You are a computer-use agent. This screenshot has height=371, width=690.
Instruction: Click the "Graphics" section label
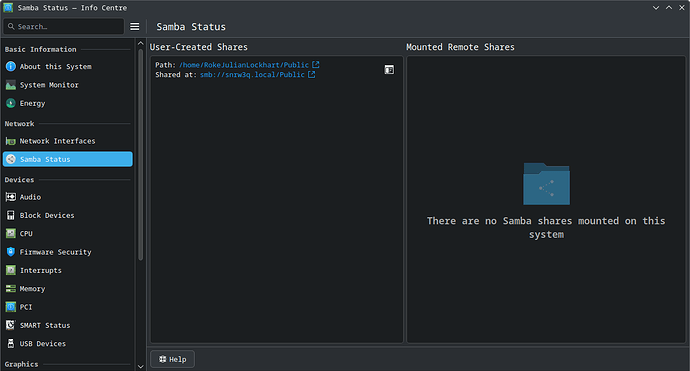coord(21,364)
